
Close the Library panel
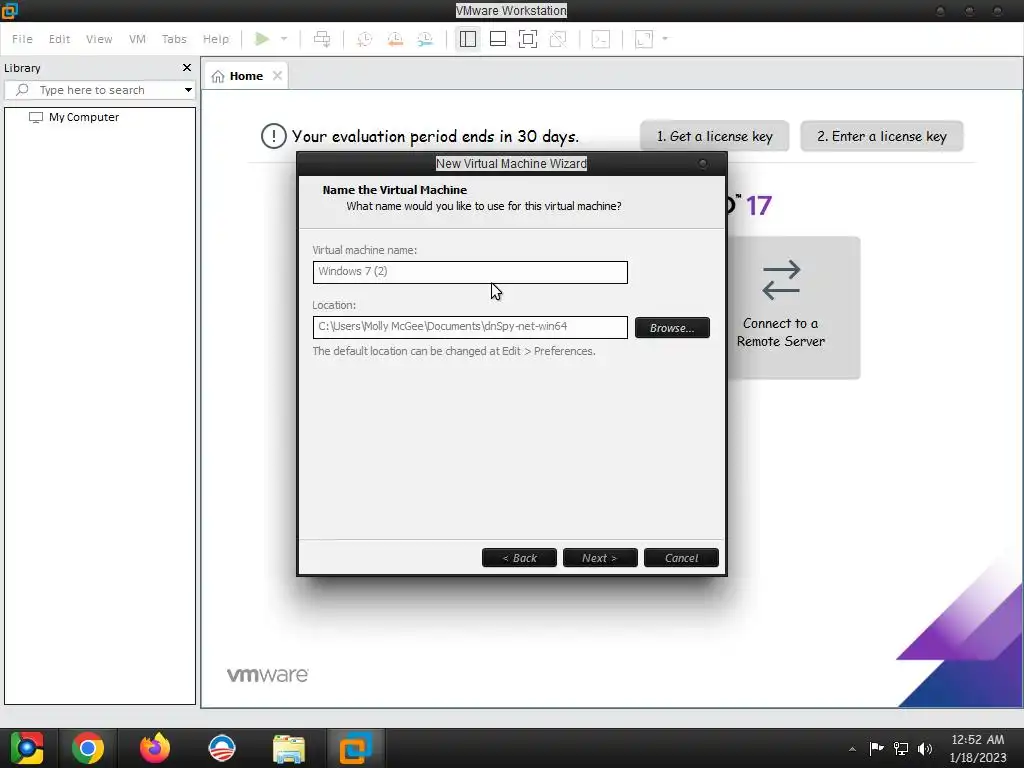click(187, 68)
